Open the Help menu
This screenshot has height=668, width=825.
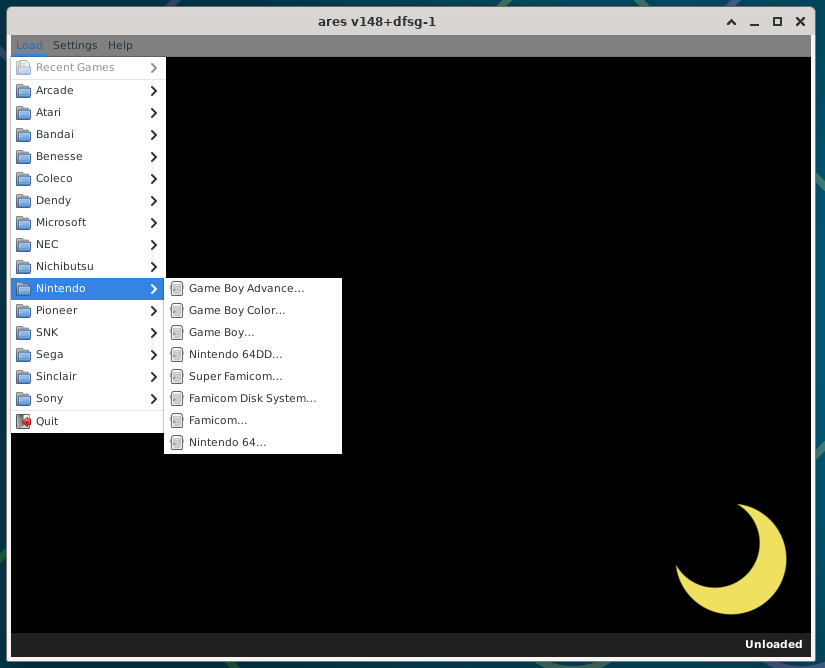tap(120, 45)
